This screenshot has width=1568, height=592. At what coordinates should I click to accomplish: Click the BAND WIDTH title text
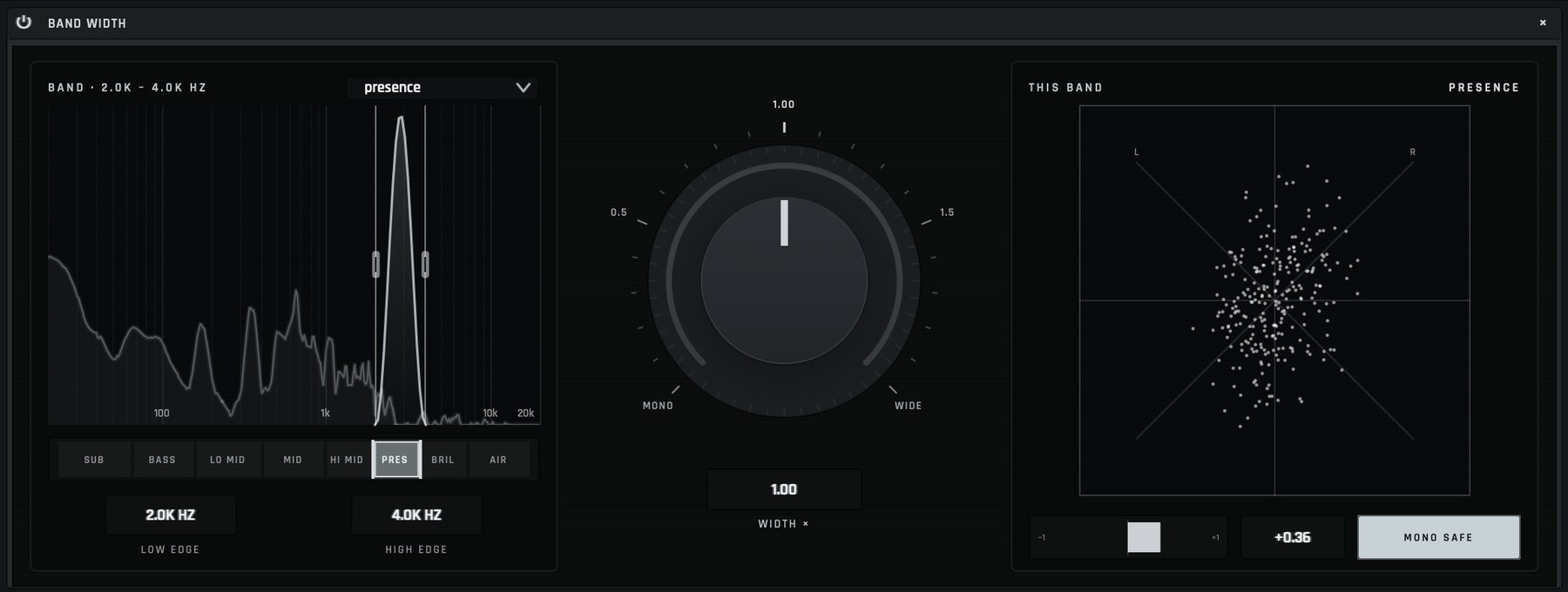coord(87,24)
